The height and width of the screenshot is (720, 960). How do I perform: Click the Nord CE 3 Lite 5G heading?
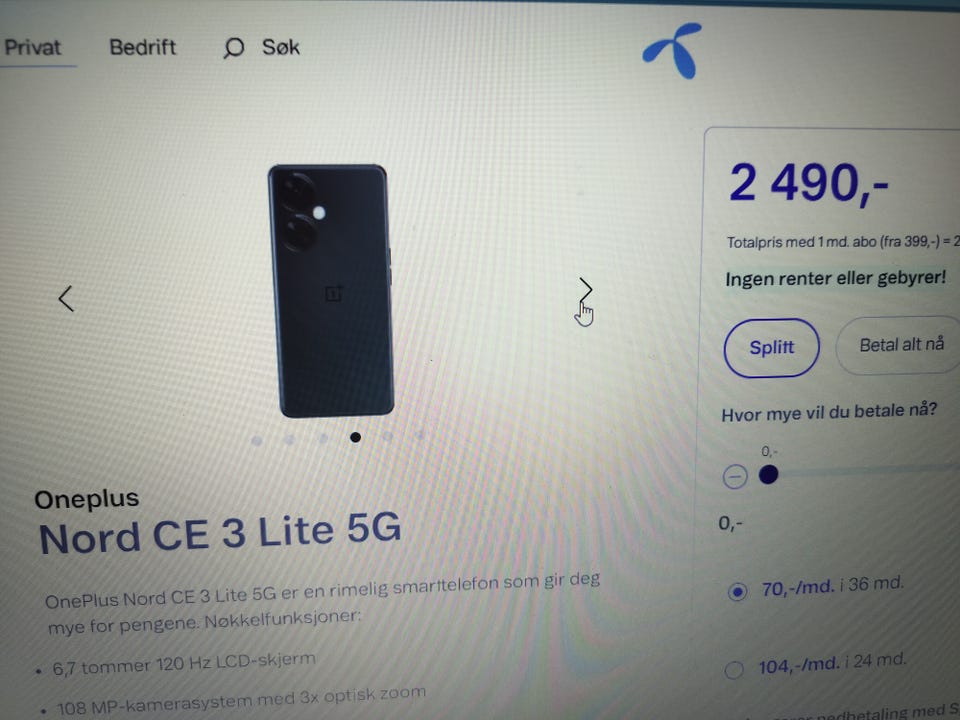point(220,533)
